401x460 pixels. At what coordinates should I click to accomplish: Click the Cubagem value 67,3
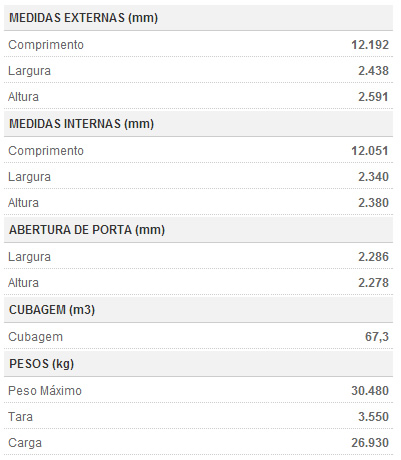377,337
